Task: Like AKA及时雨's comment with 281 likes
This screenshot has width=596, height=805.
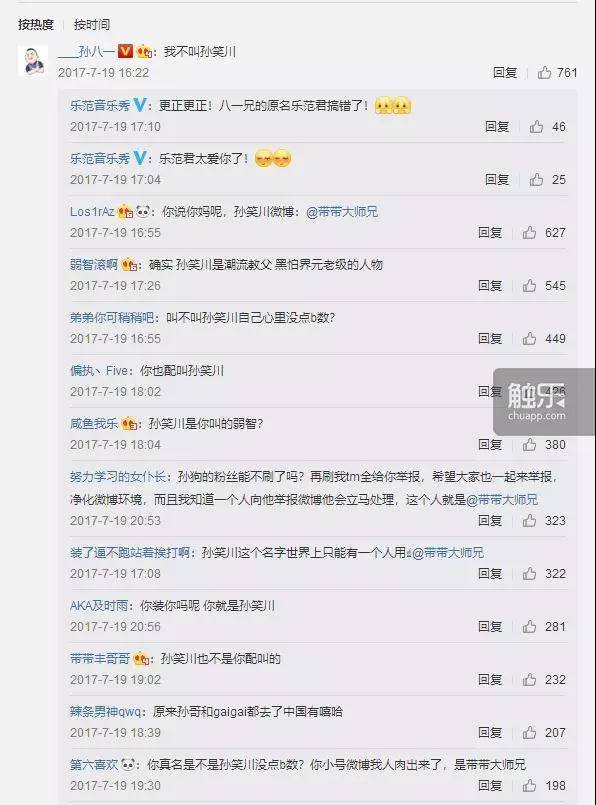Action: coord(529,626)
